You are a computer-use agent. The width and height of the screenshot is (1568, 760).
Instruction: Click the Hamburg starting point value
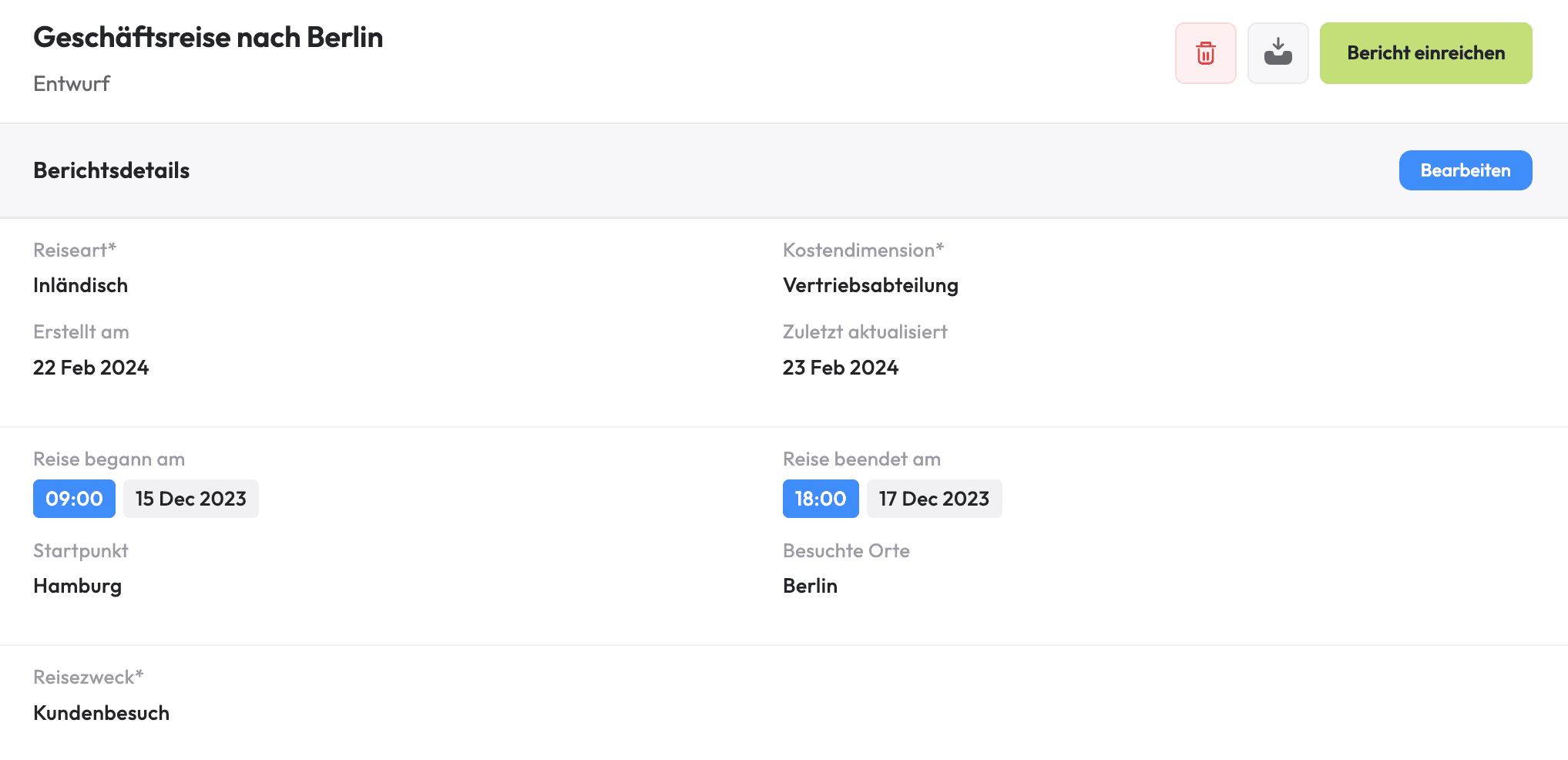78,586
